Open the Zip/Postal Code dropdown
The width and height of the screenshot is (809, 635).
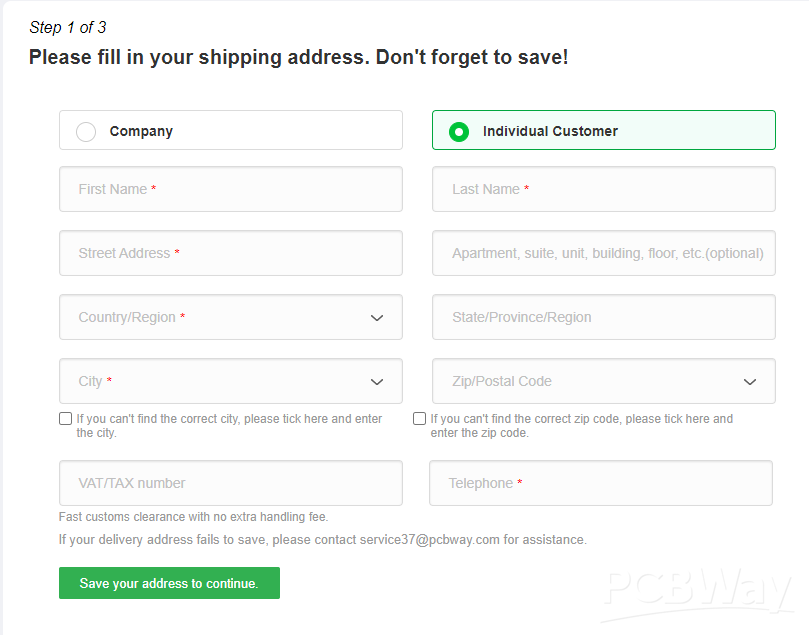[603, 381]
